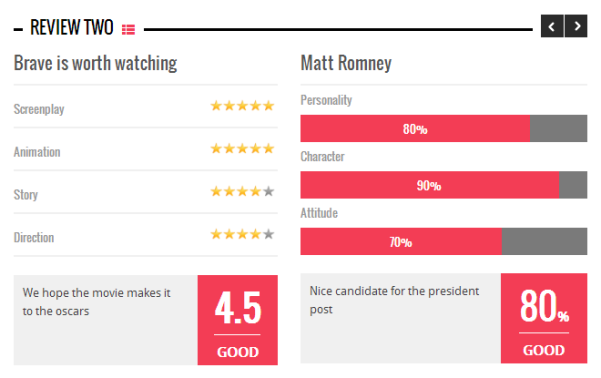Click the Screenplay star rating

tap(242, 105)
